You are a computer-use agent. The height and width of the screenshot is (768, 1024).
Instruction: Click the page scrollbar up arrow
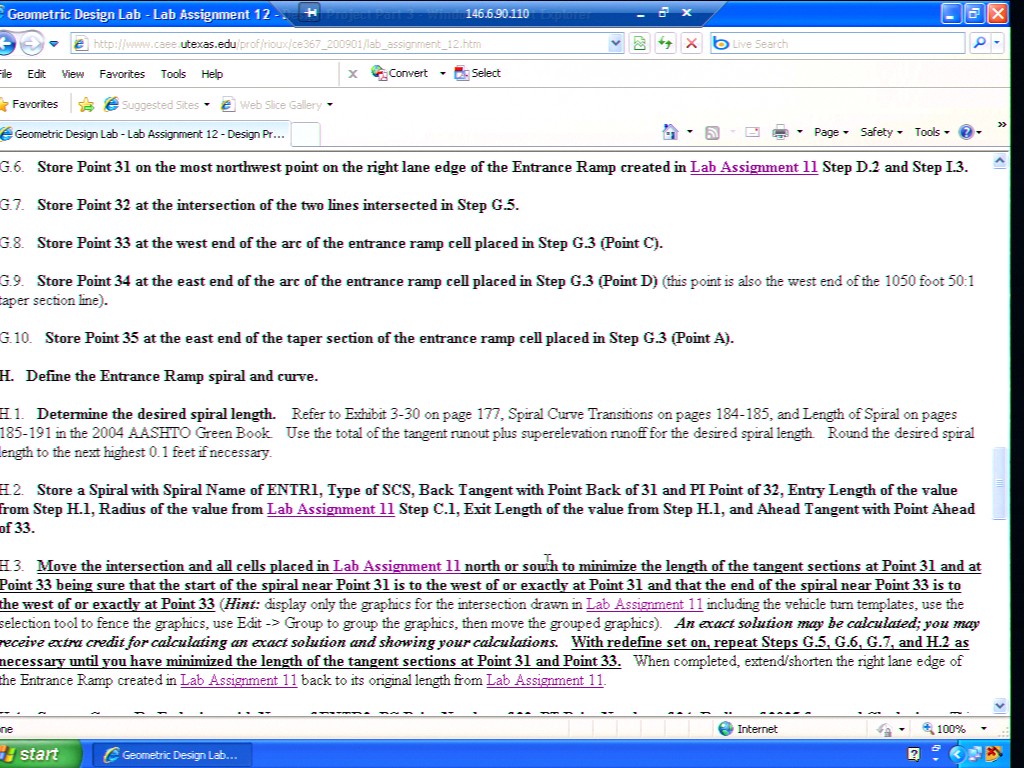(x=1000, y=161)
